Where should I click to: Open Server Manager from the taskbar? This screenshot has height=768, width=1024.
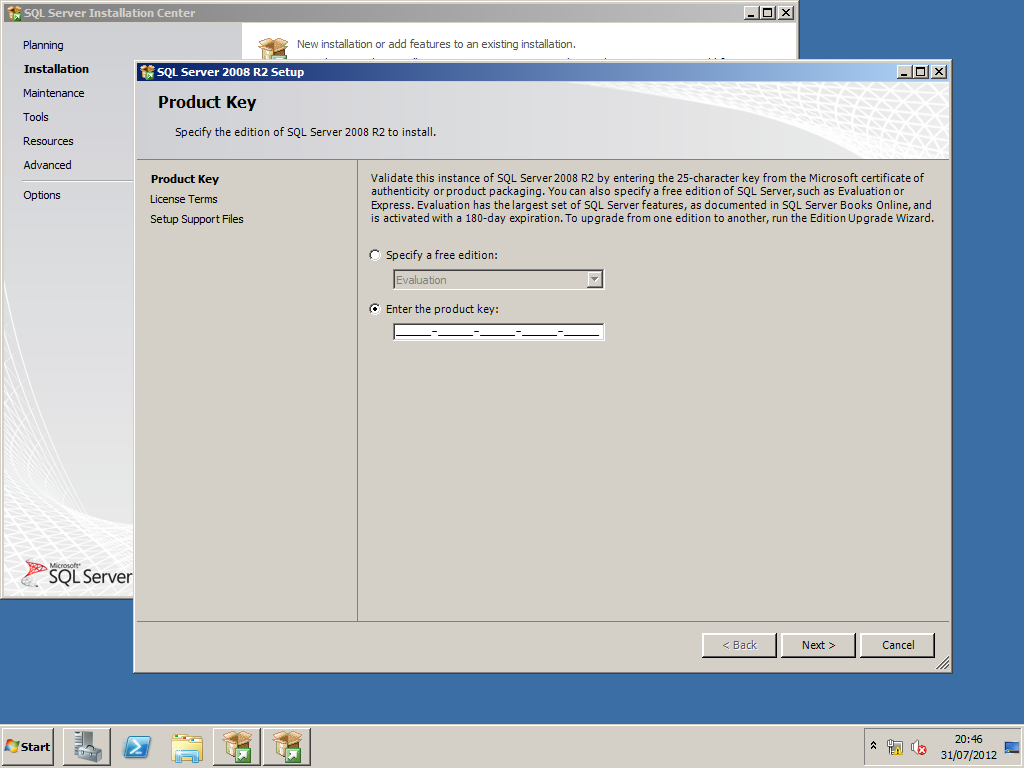pyautogui.click(x=87, y=746)
